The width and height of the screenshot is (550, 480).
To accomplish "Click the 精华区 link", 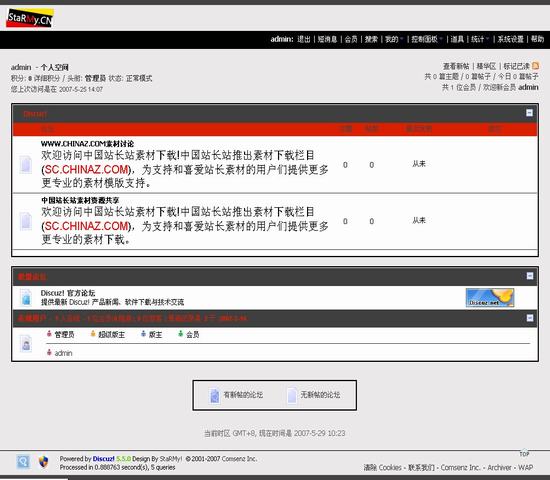I will point(486,66).
